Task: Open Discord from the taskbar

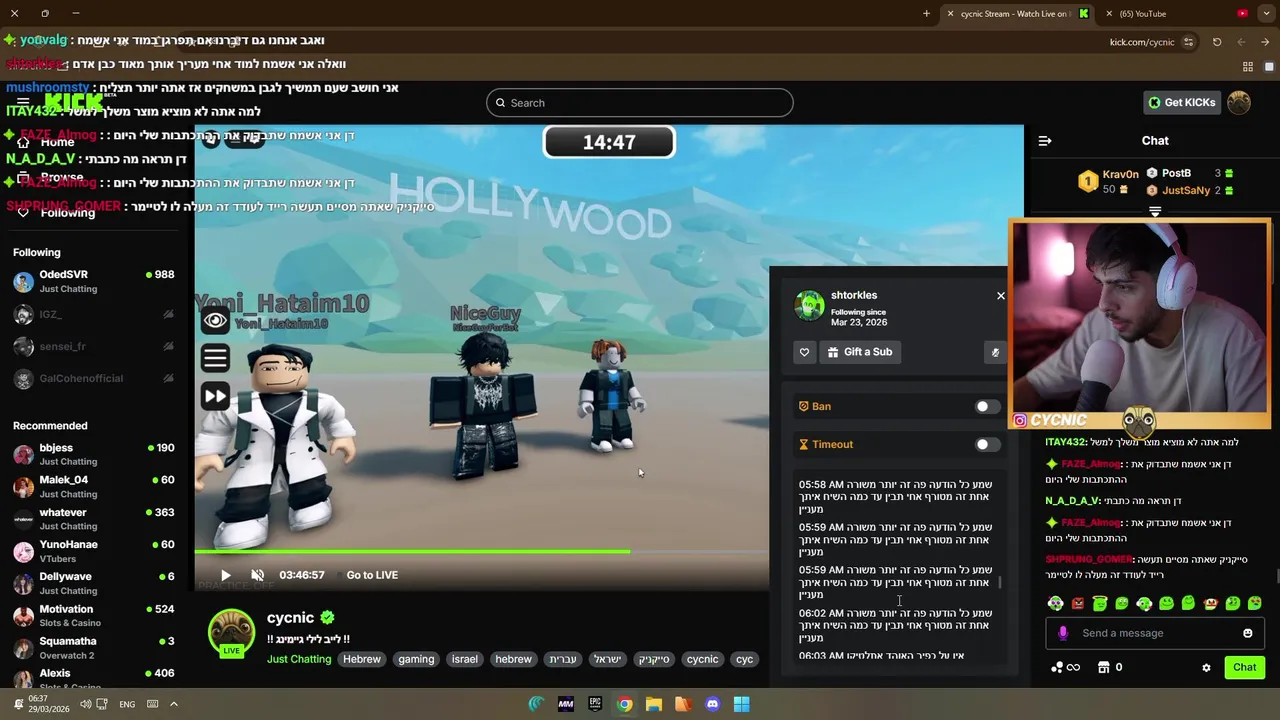Action: (x=712, y=704)
